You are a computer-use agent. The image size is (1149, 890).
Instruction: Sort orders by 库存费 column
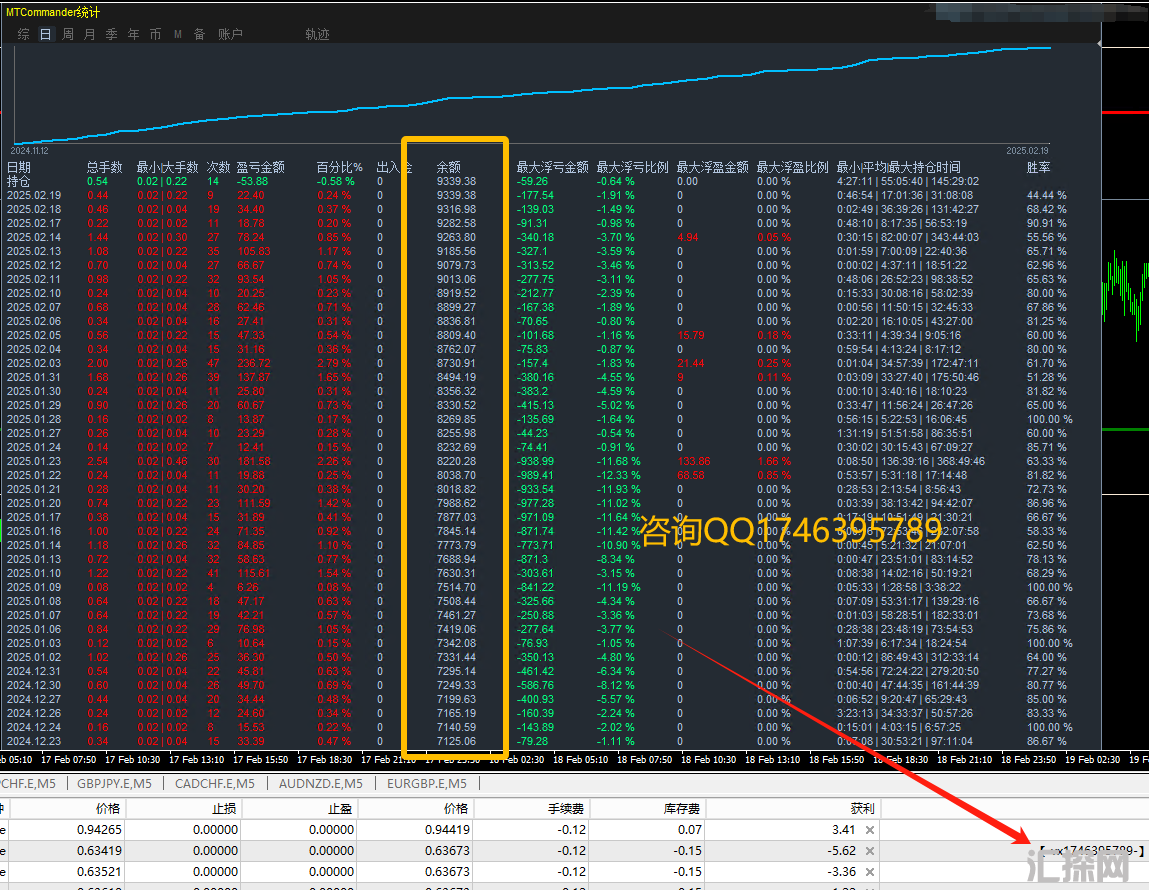[x=681, y=809]
